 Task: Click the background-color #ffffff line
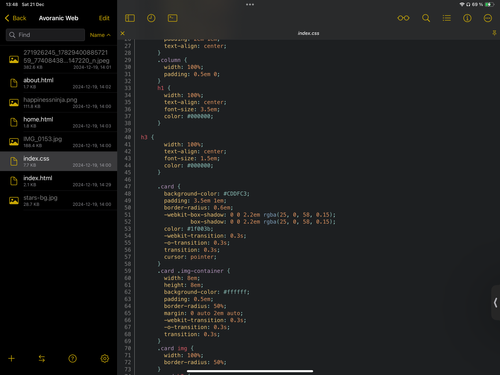point(206,292)
